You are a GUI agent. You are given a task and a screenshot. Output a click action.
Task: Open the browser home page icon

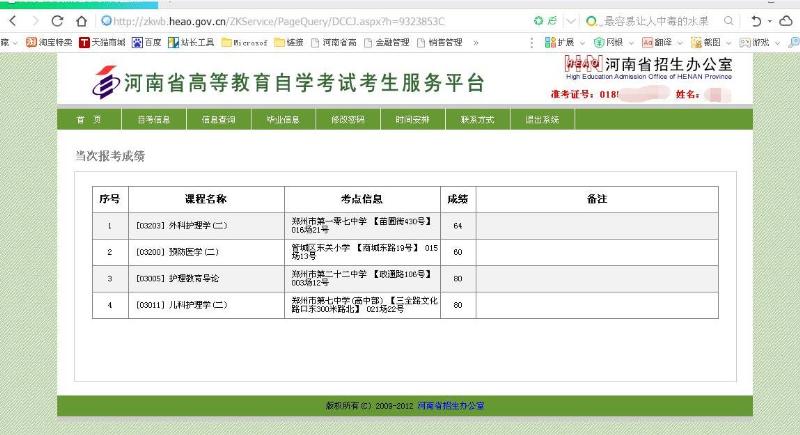82,21
